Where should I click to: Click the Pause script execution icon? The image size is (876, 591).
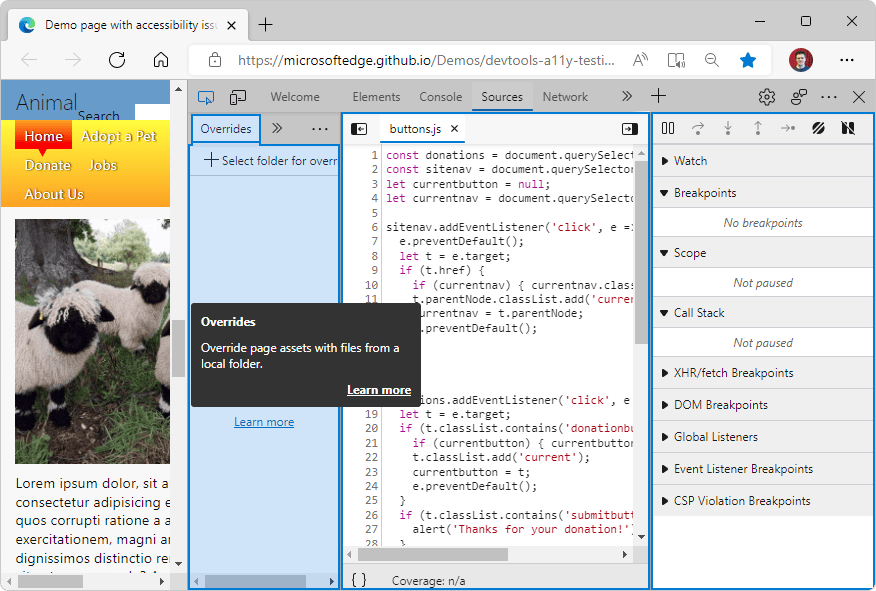[667, 128]
